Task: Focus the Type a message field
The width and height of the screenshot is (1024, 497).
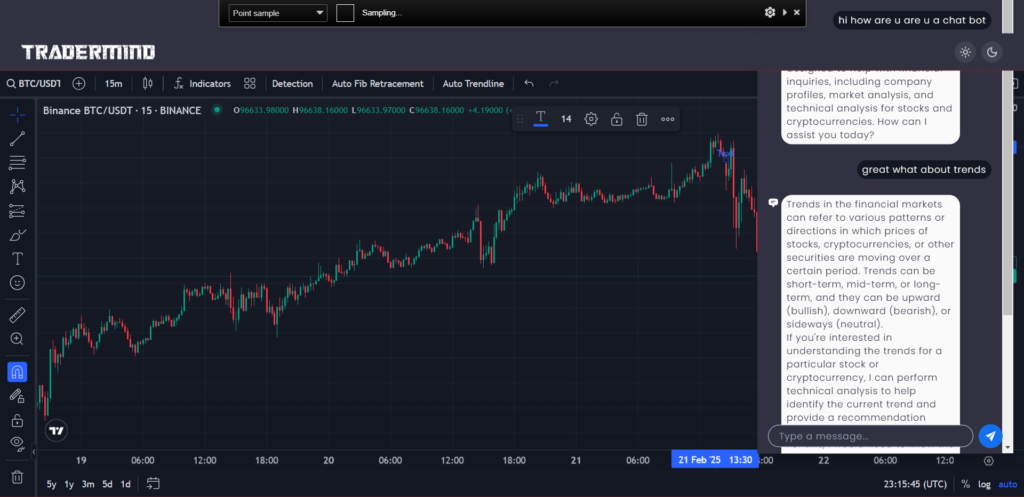Action: coord(870,436)
